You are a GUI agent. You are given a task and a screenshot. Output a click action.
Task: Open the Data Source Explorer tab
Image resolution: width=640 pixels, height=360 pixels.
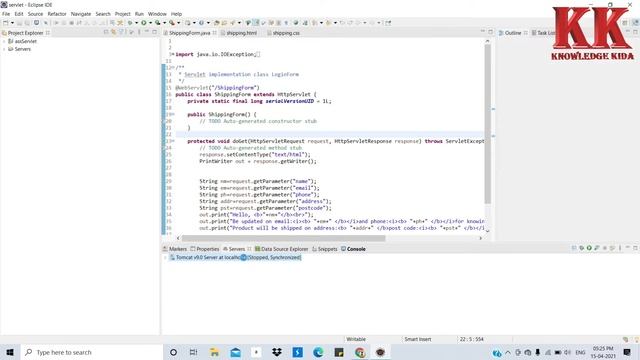[x=281, y=249]
